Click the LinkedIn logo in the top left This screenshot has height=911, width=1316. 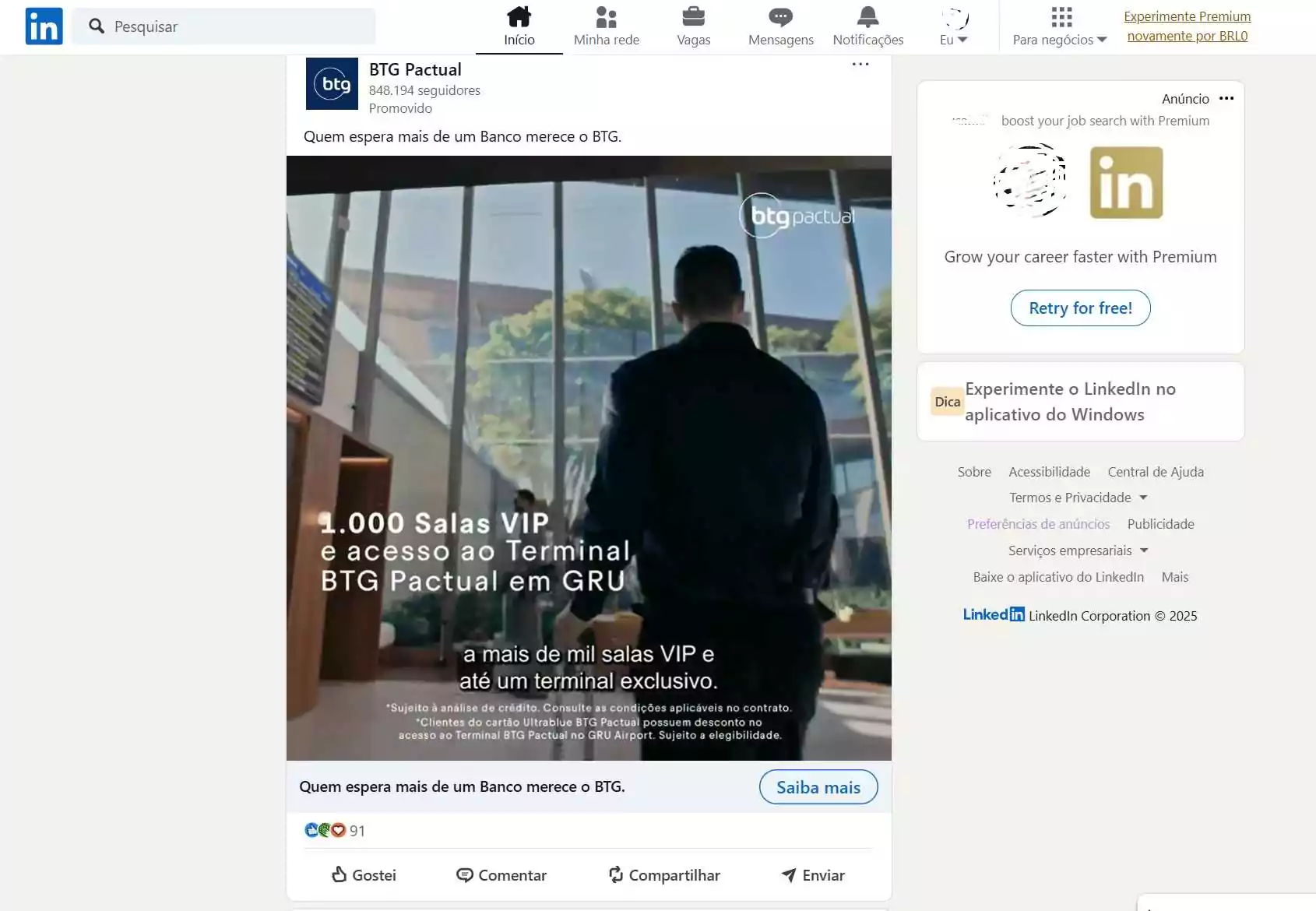pyautogui.click(x=44, y=26)
